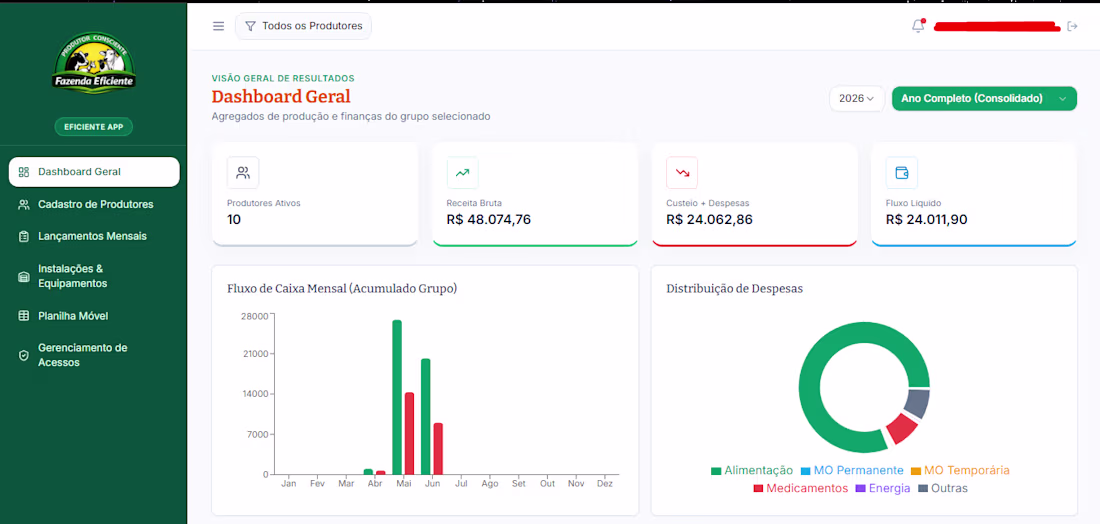Click the Produtores Ativos value 10

[234, 220]
